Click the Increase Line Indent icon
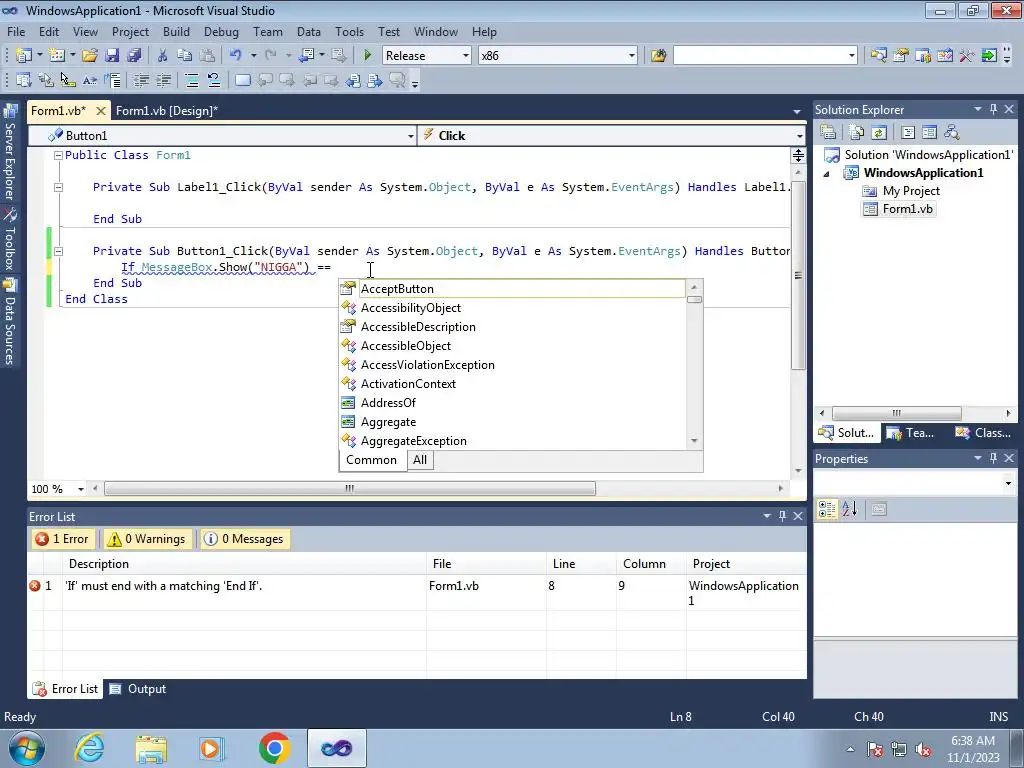Screen dimensions: 1024x768 click(163, 80)
